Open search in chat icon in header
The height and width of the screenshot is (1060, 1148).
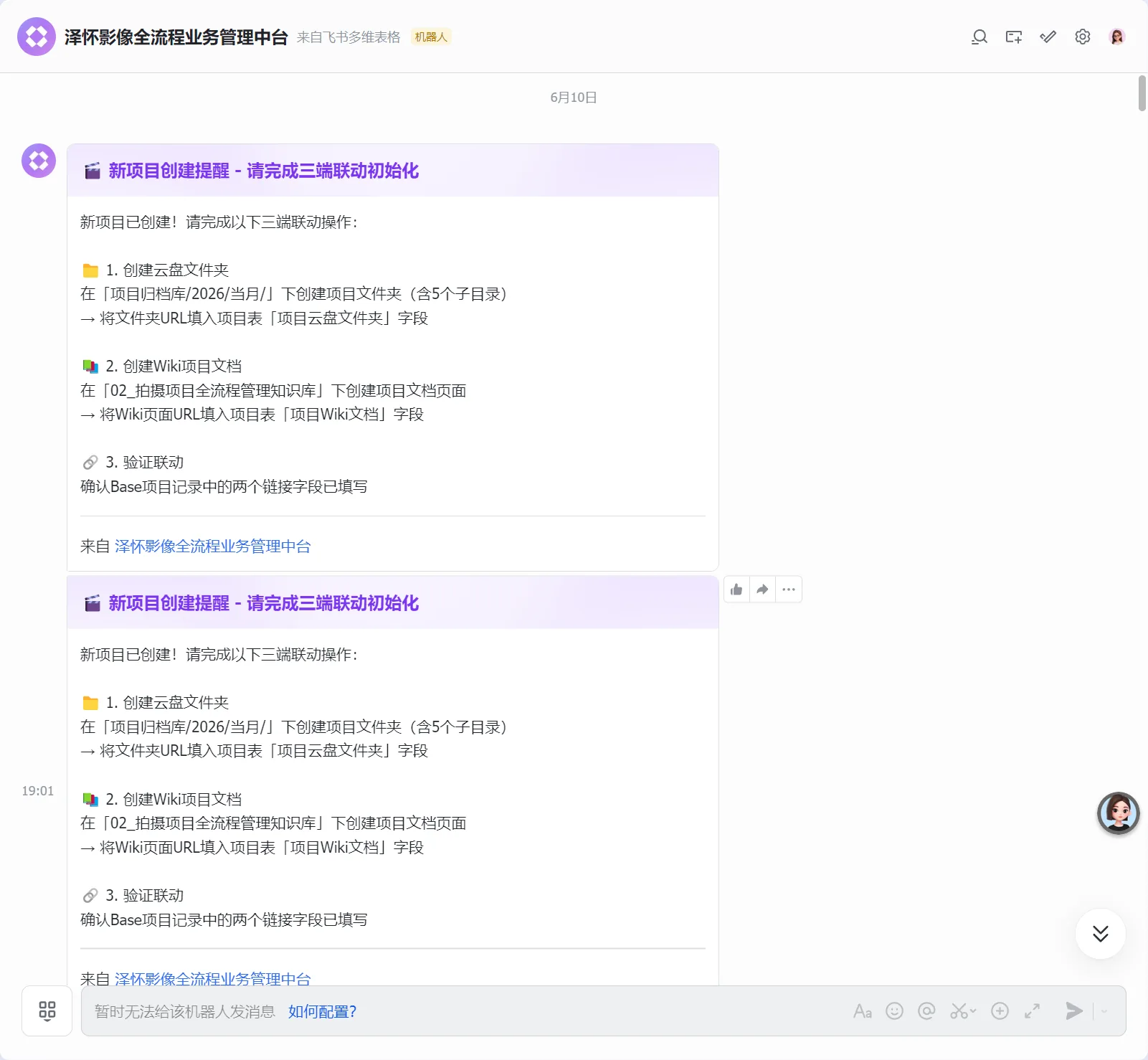tap(979, 37)
